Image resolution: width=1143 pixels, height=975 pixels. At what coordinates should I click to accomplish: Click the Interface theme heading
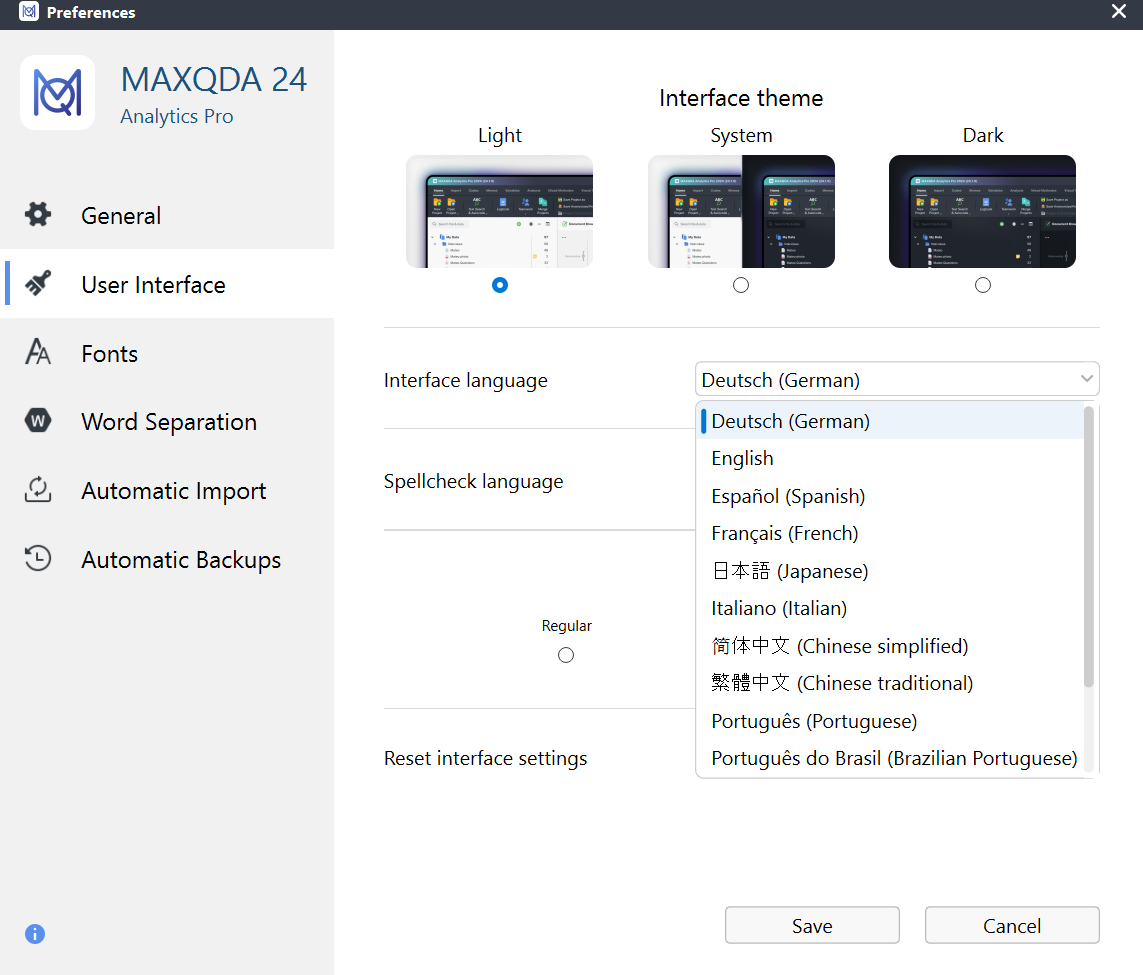click(741, 98)
